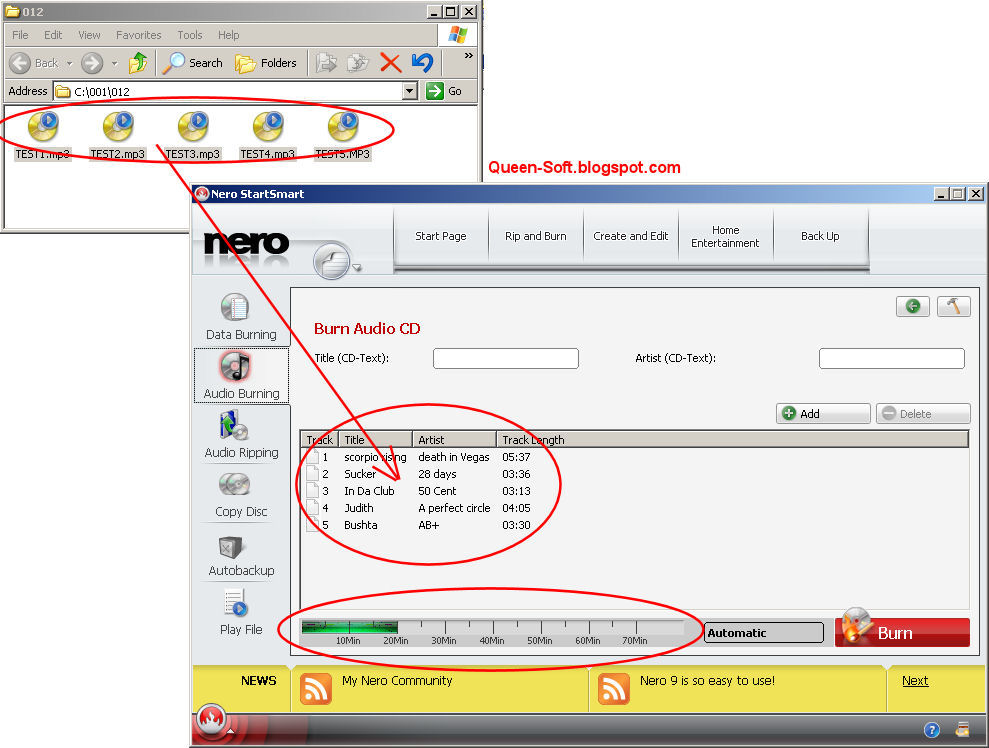Expand the Explorer toolbar overflow chevron
The image size is (989, 748).
pyautogui.click(x=469, y=56)
